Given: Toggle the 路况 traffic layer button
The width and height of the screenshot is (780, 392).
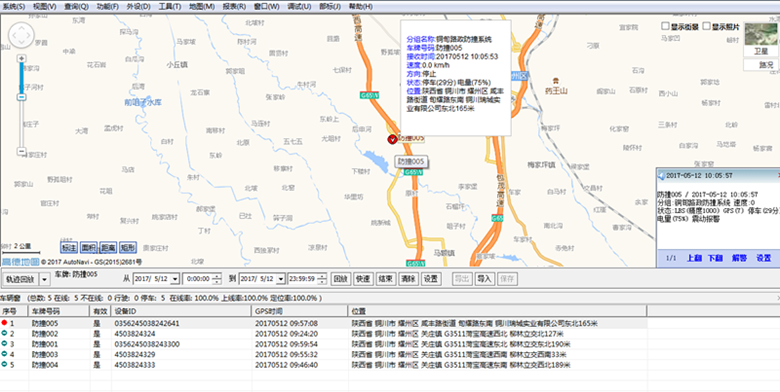Looking at the screenshot, I should 761,65.
